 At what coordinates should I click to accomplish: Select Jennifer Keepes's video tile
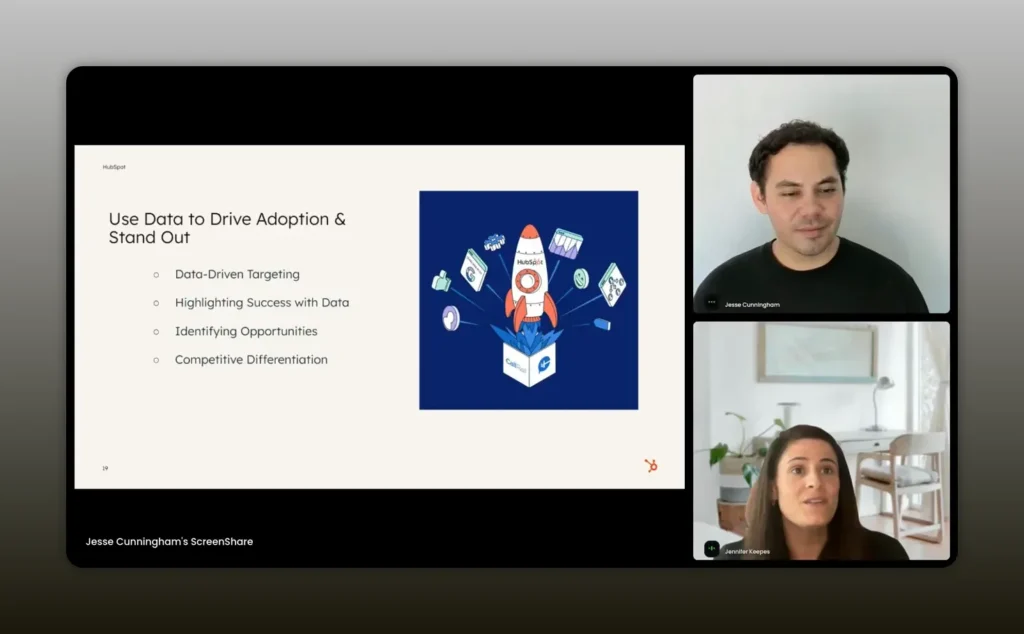(x=821, y=440)
